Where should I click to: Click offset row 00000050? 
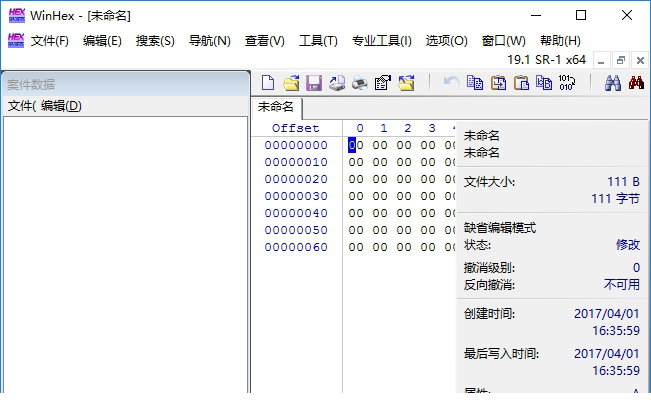click(296, 230)
